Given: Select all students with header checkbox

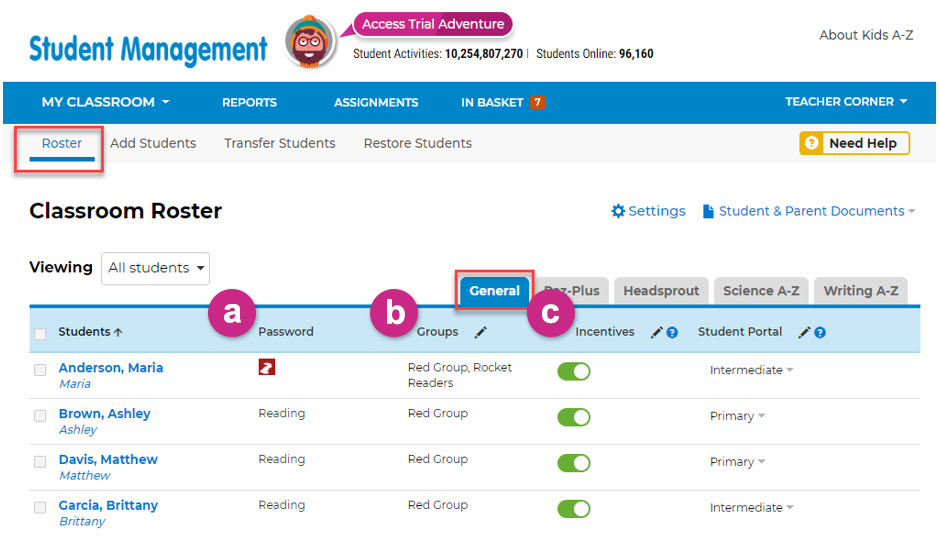Looking at the screenshot, I should [x=40, y=333].
